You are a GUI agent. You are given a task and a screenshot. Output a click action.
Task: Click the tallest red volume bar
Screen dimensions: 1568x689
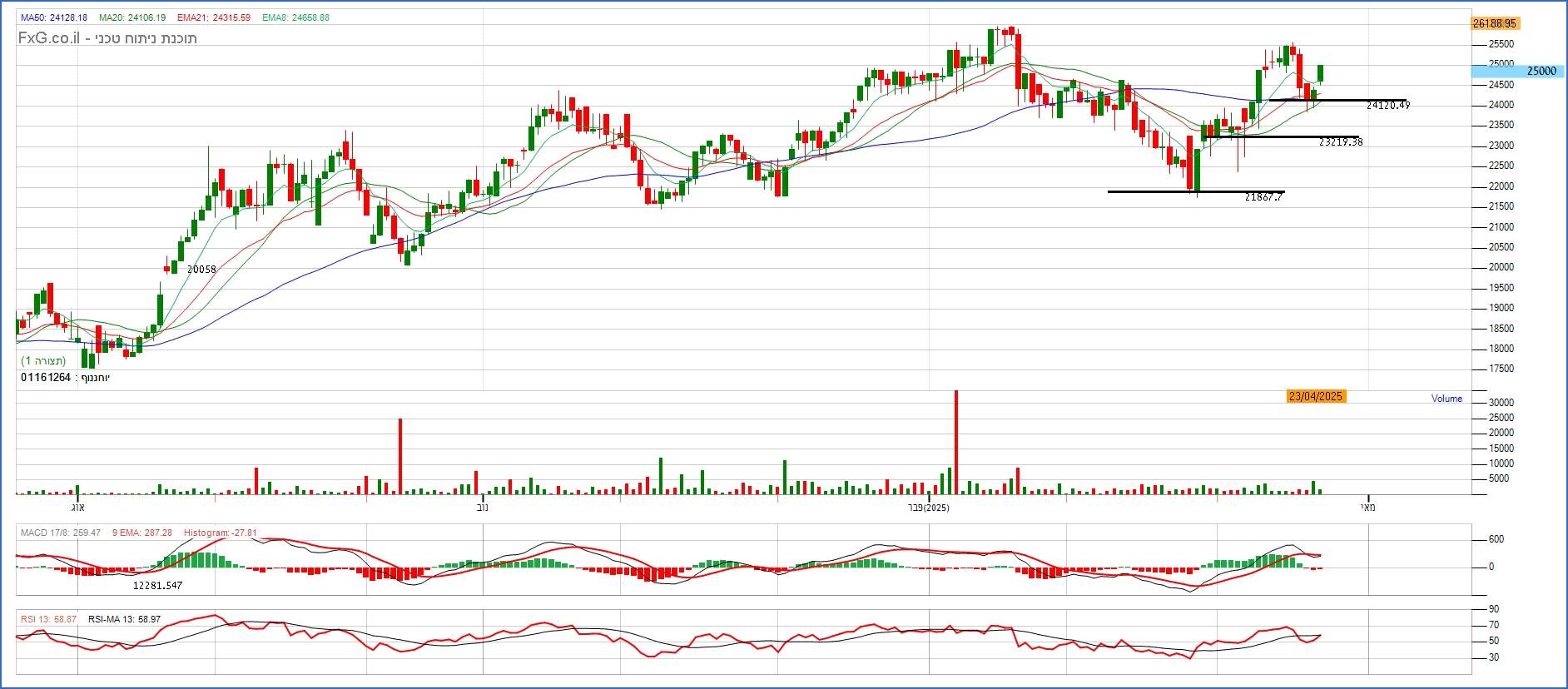click(x=956, y=441)
